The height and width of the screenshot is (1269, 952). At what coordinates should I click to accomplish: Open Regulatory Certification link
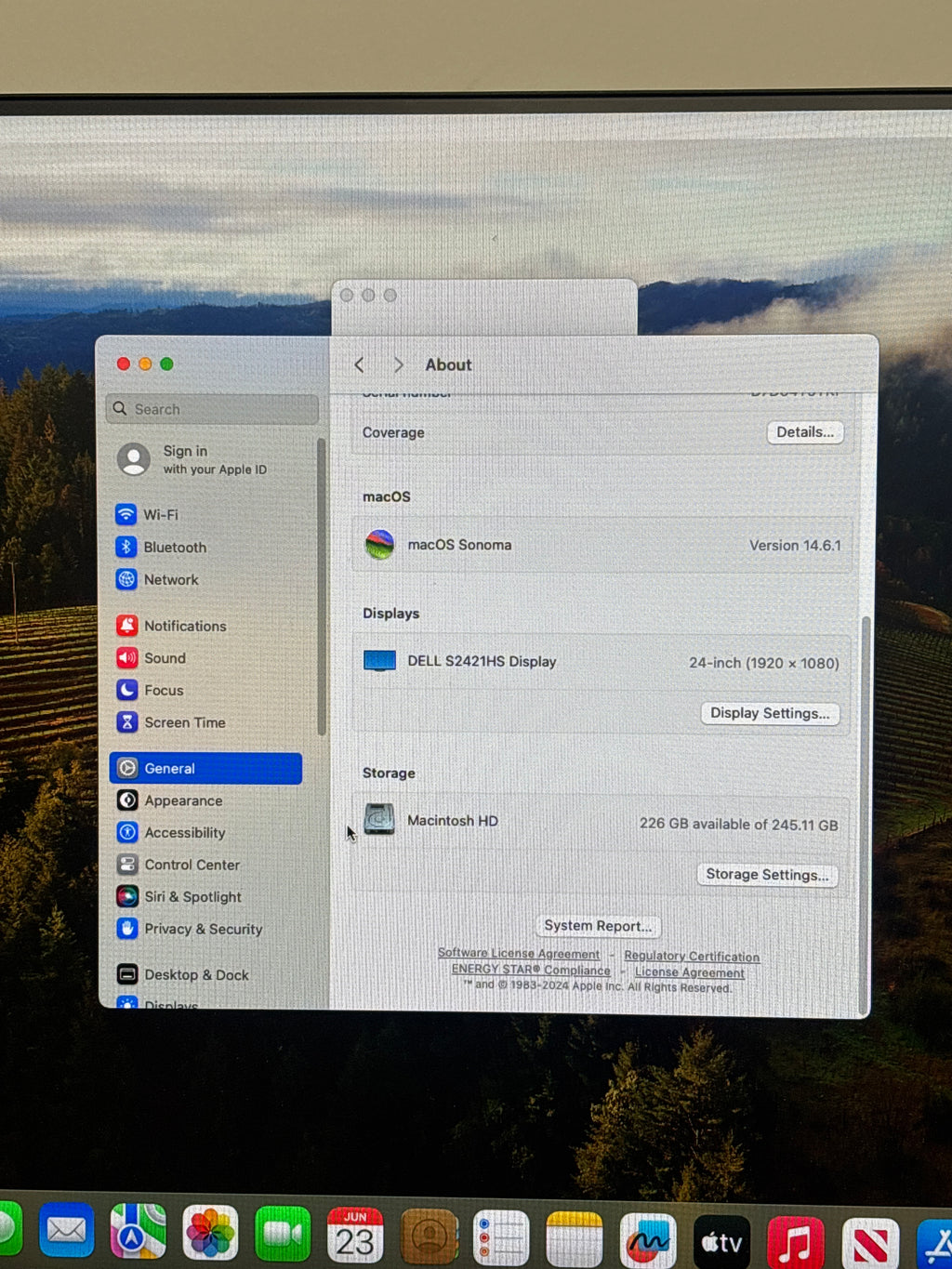(x=692, y=956)
